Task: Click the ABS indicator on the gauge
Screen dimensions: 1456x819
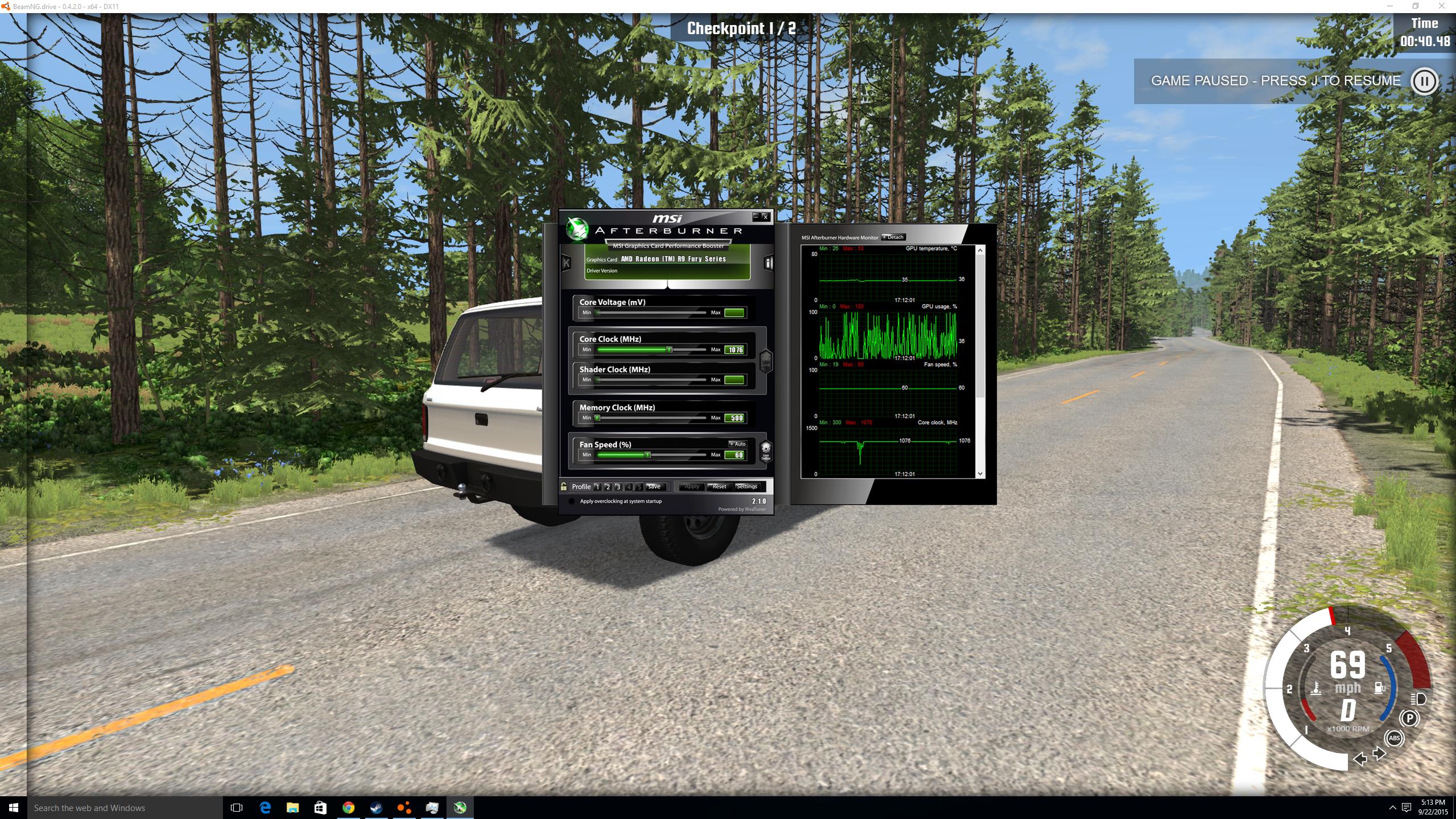Action: tap(1394, 738)
